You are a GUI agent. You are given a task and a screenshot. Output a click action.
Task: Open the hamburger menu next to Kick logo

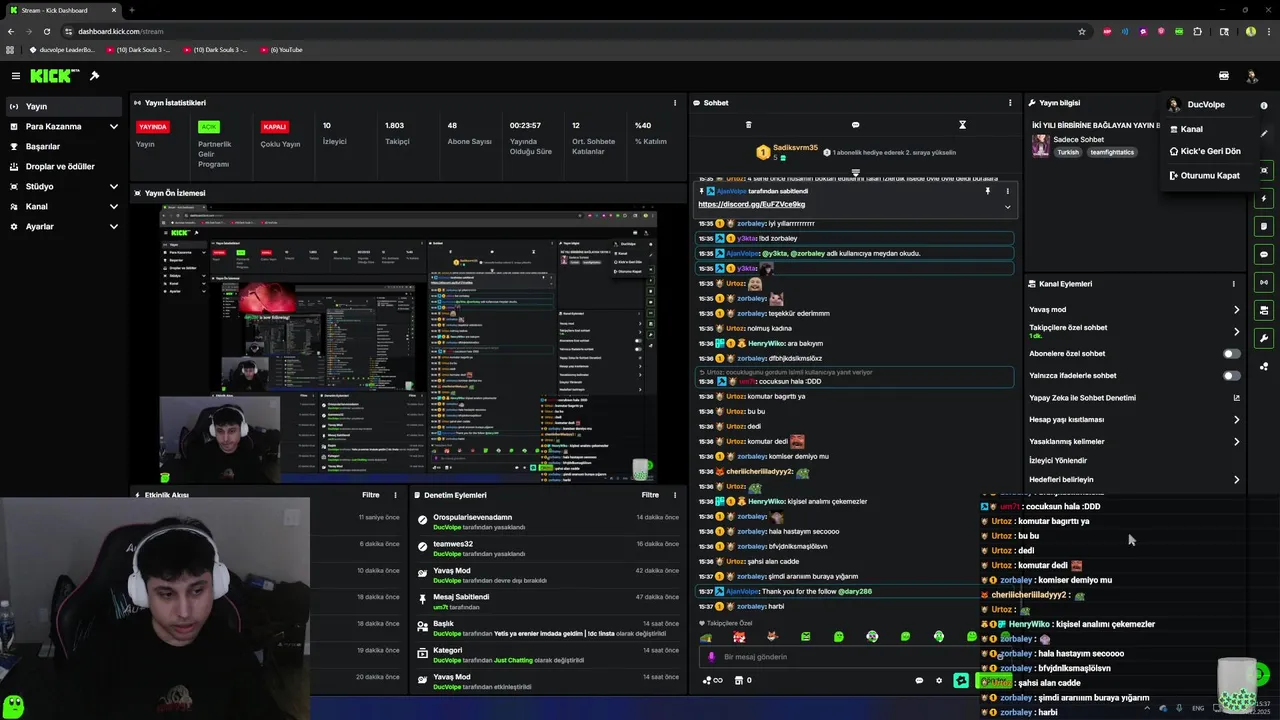click(x=15, y=76)
